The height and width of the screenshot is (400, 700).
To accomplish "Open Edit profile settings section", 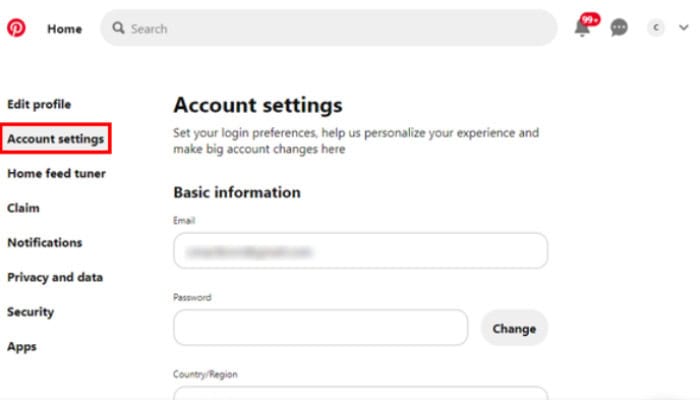I will 39,104.
